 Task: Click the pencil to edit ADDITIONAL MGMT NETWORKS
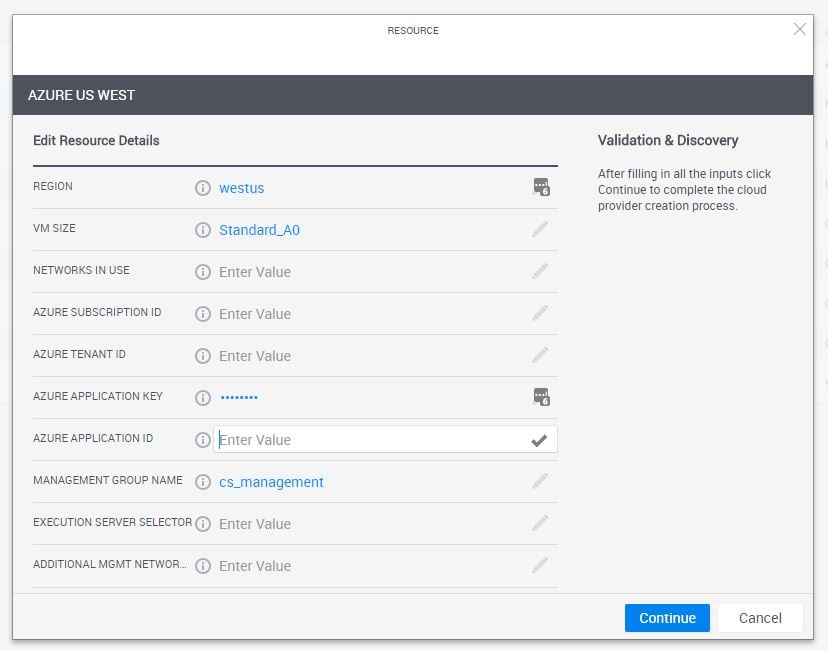pos(541,565)
